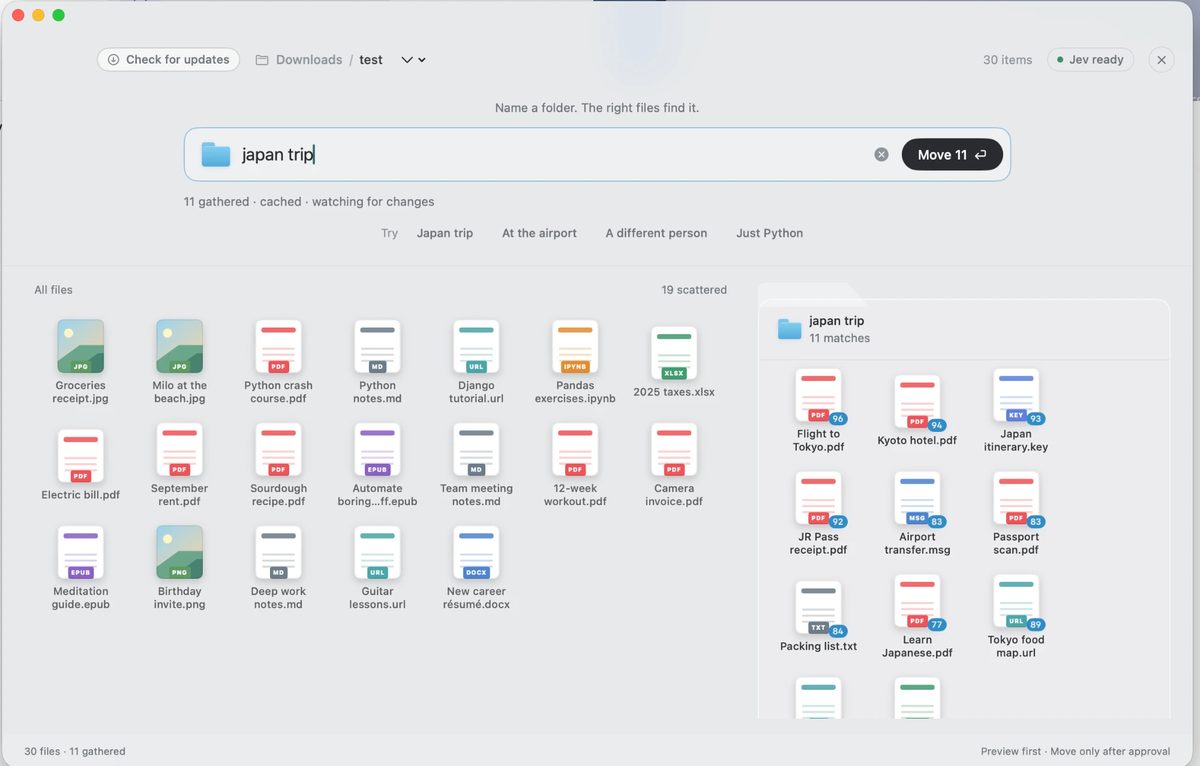Click the Learn Japanese.pdf match icon
Screen dimensions: 1200x766
(x=917, y=601)
